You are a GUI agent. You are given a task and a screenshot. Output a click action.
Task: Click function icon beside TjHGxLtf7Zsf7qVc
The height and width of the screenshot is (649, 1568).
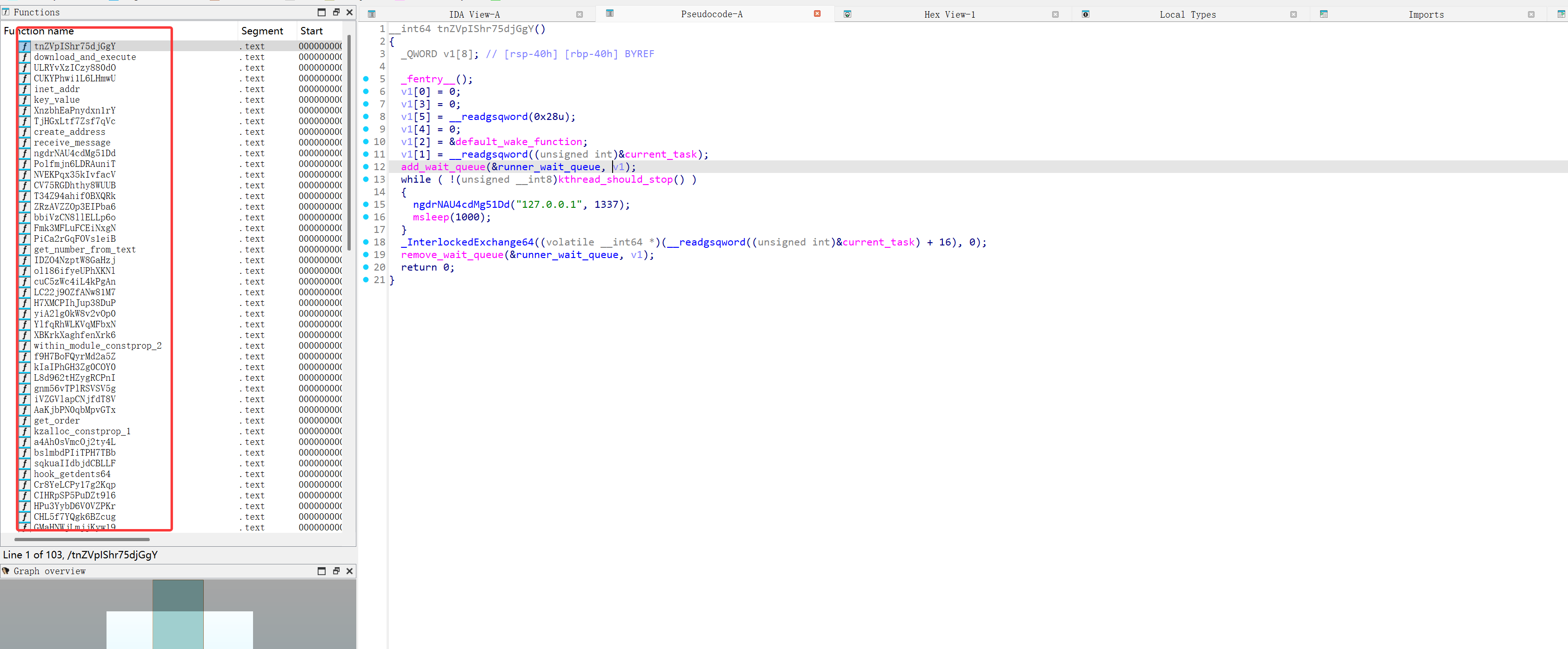24,122
